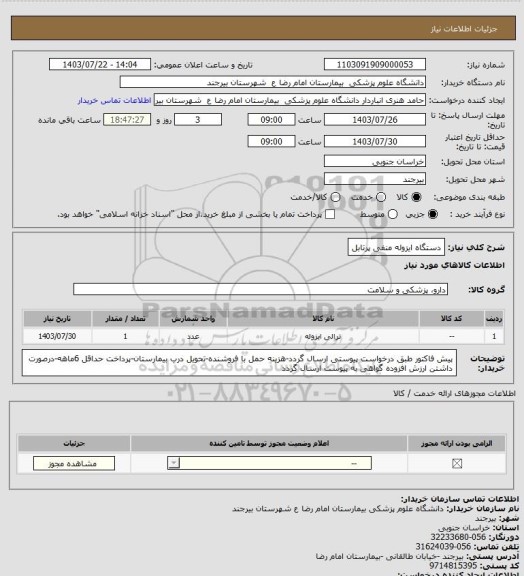
Task: Click the ترالی ایزوله item name cell
Action: pyautogui.click(x=323, y=336)
